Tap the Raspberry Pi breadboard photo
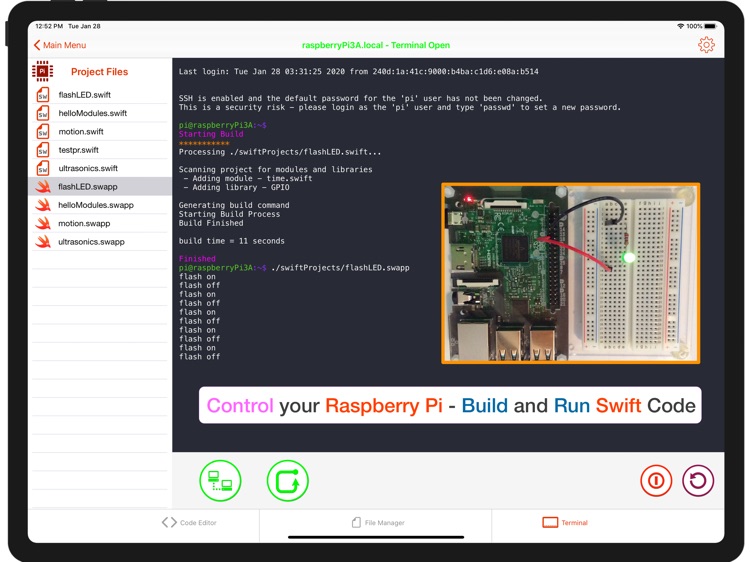The image size is (750, 562). point(570,273)
